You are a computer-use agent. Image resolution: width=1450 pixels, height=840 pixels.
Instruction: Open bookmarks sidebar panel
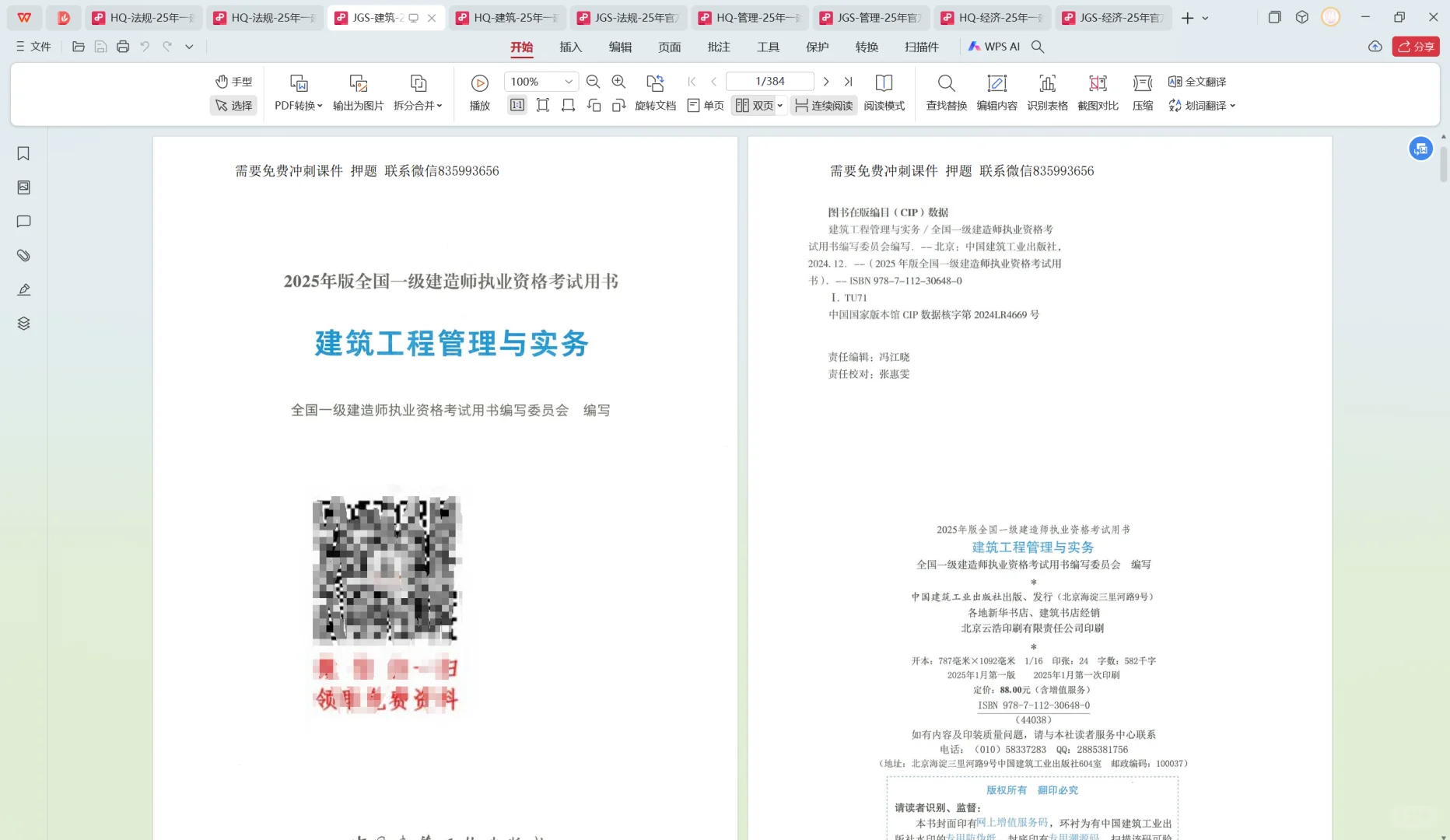[x=23, y=153]
